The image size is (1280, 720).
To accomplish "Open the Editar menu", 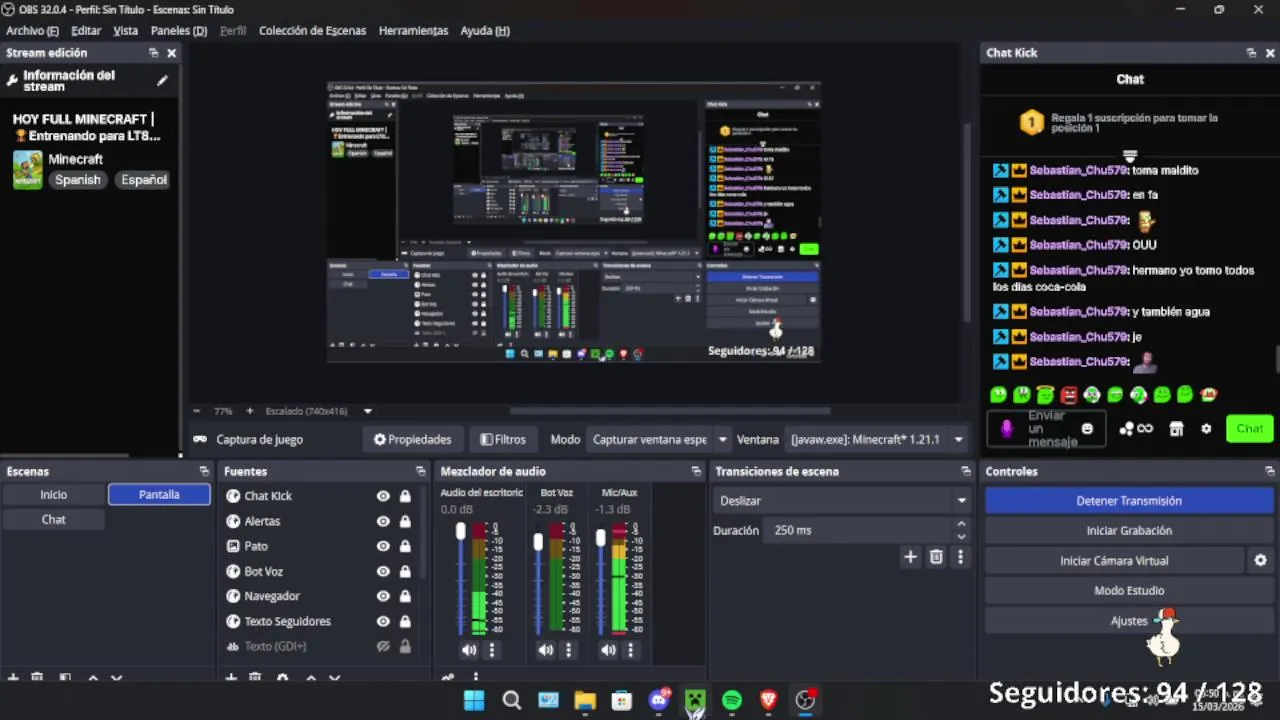I will coord(86,31).
